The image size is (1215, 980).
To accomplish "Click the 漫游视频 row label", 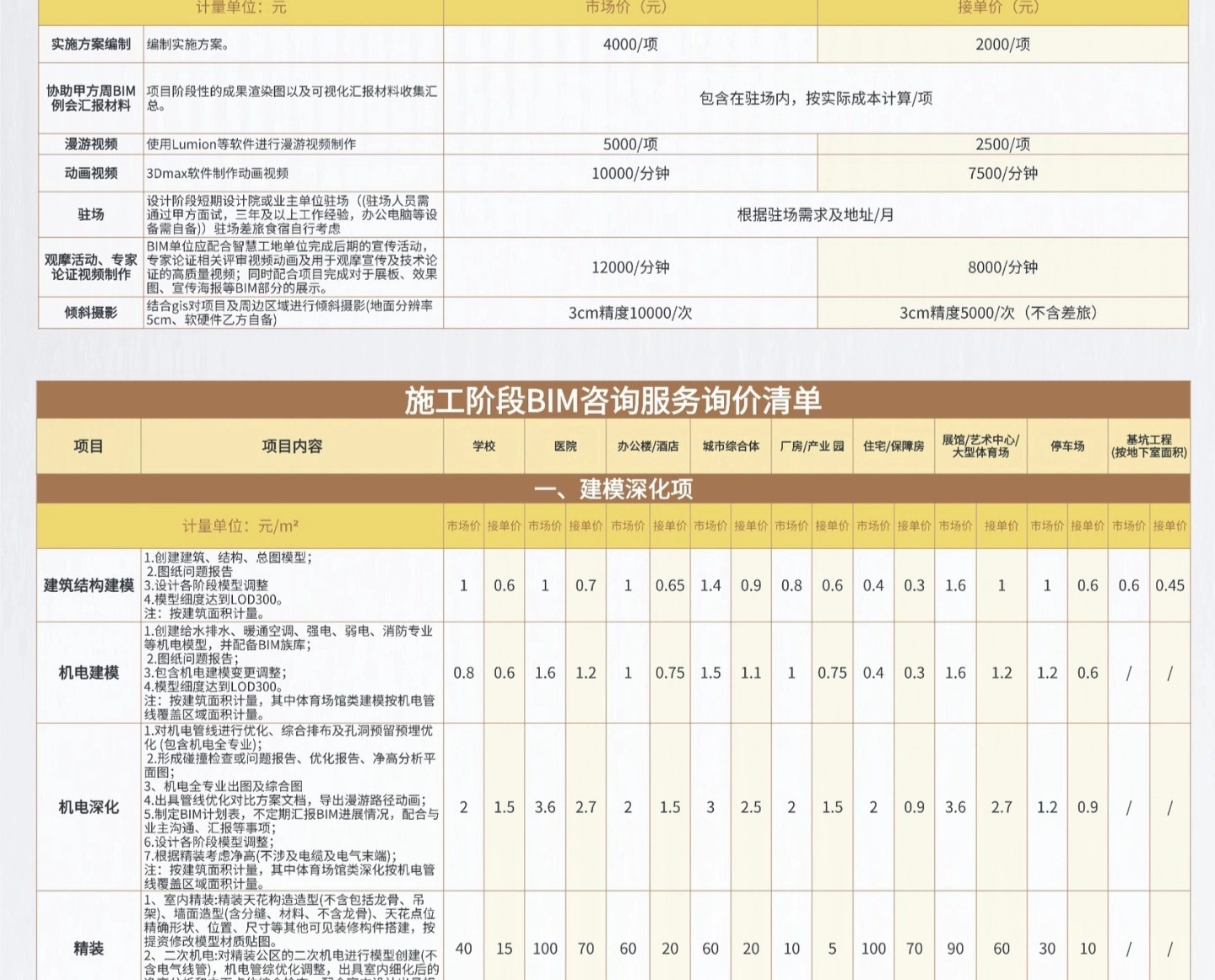I will [91, 144].
